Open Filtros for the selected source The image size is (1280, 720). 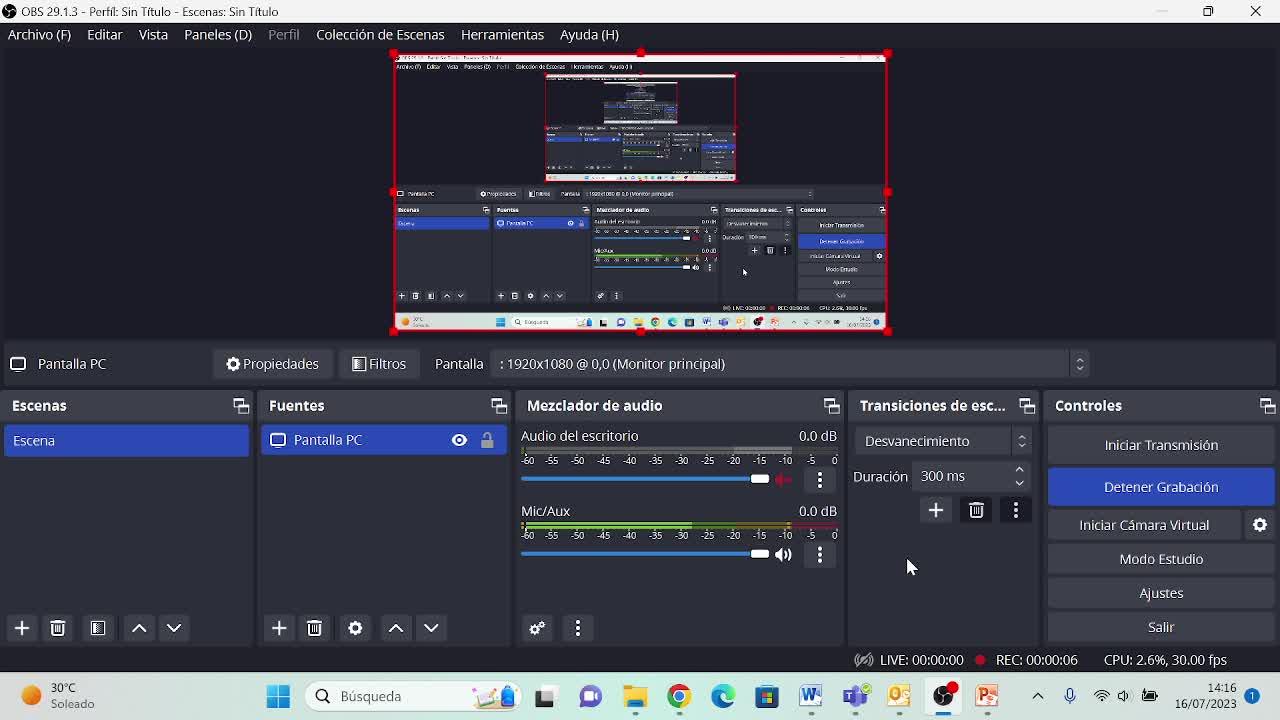click(x=379, y=364)
